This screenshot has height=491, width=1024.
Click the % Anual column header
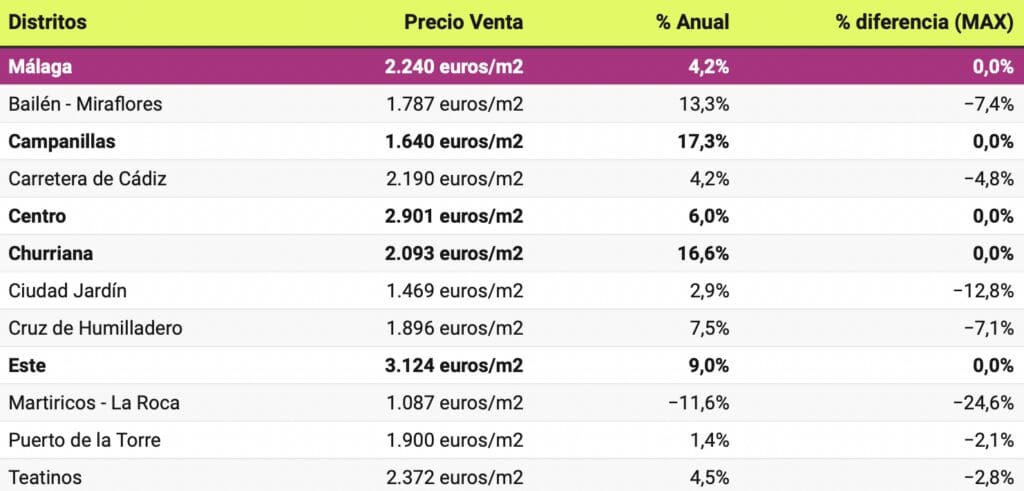pos(692,22)
